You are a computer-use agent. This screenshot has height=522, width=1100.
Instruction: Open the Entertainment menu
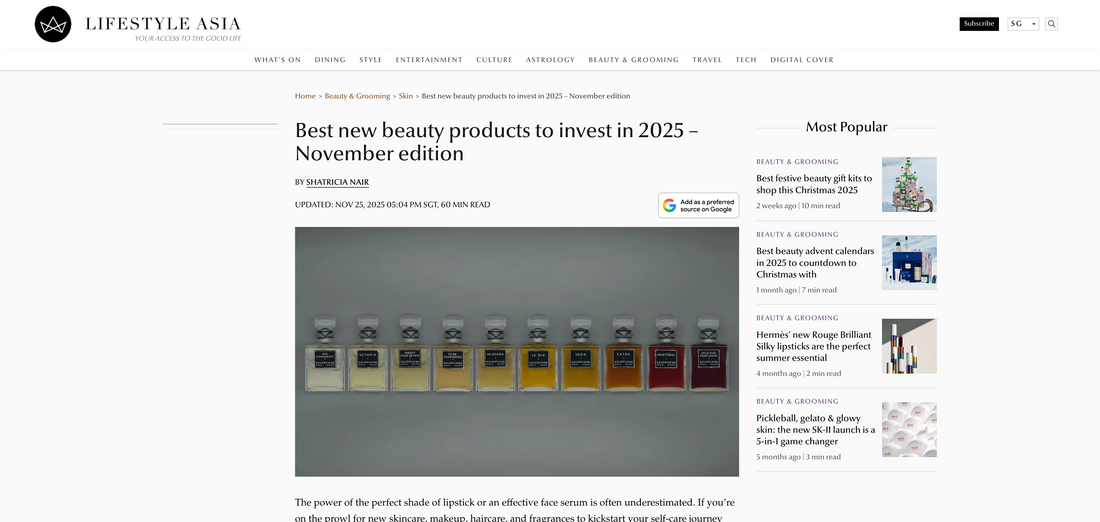point(429,60)
